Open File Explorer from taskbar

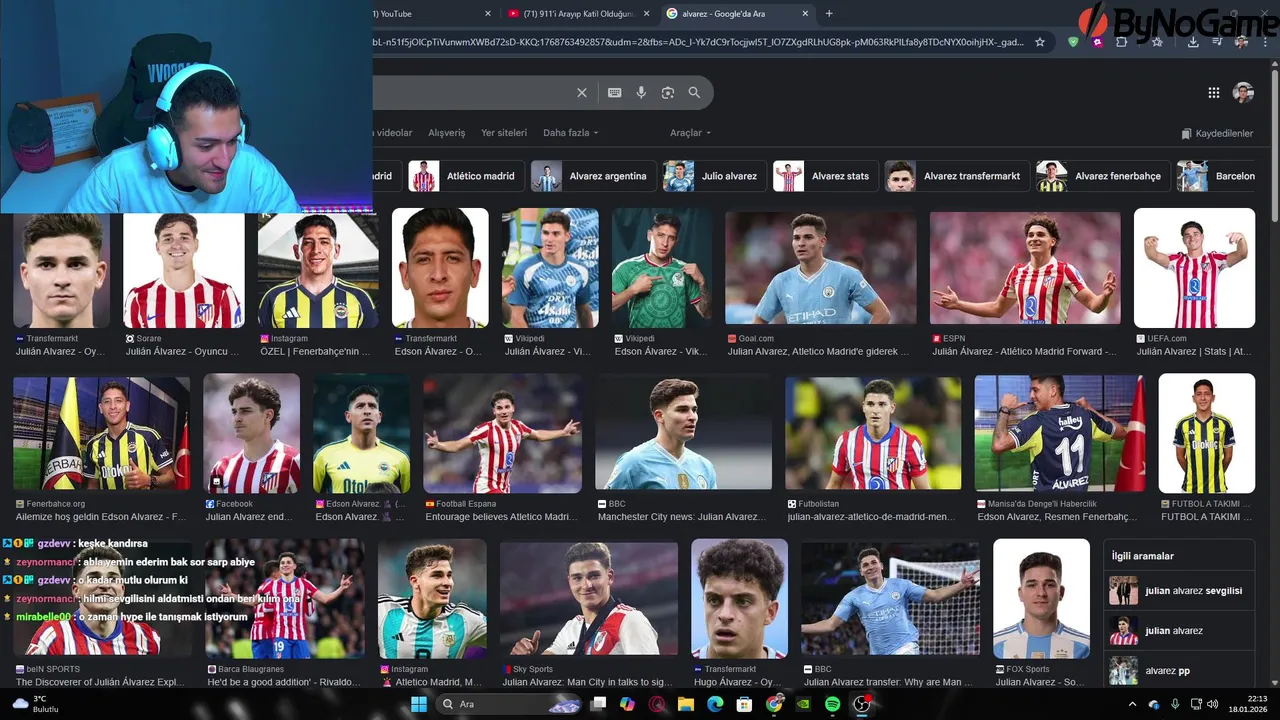point(686,704)
